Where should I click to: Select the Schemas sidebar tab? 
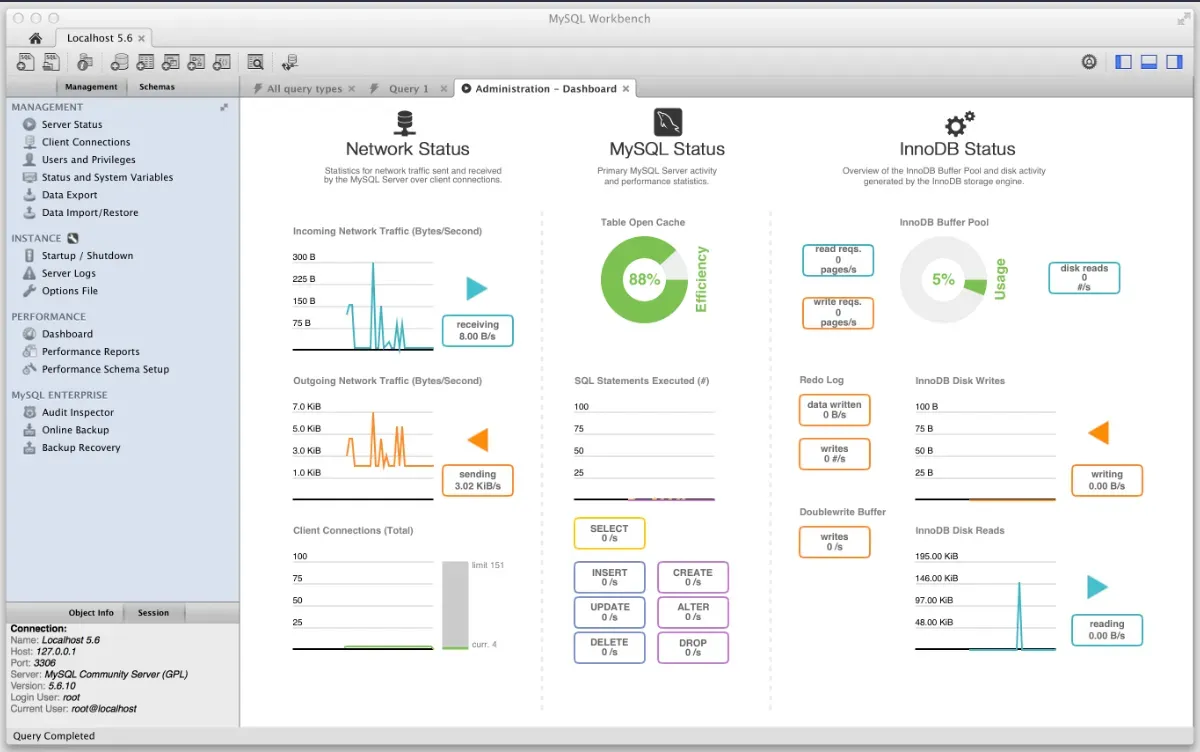point(157,87)
